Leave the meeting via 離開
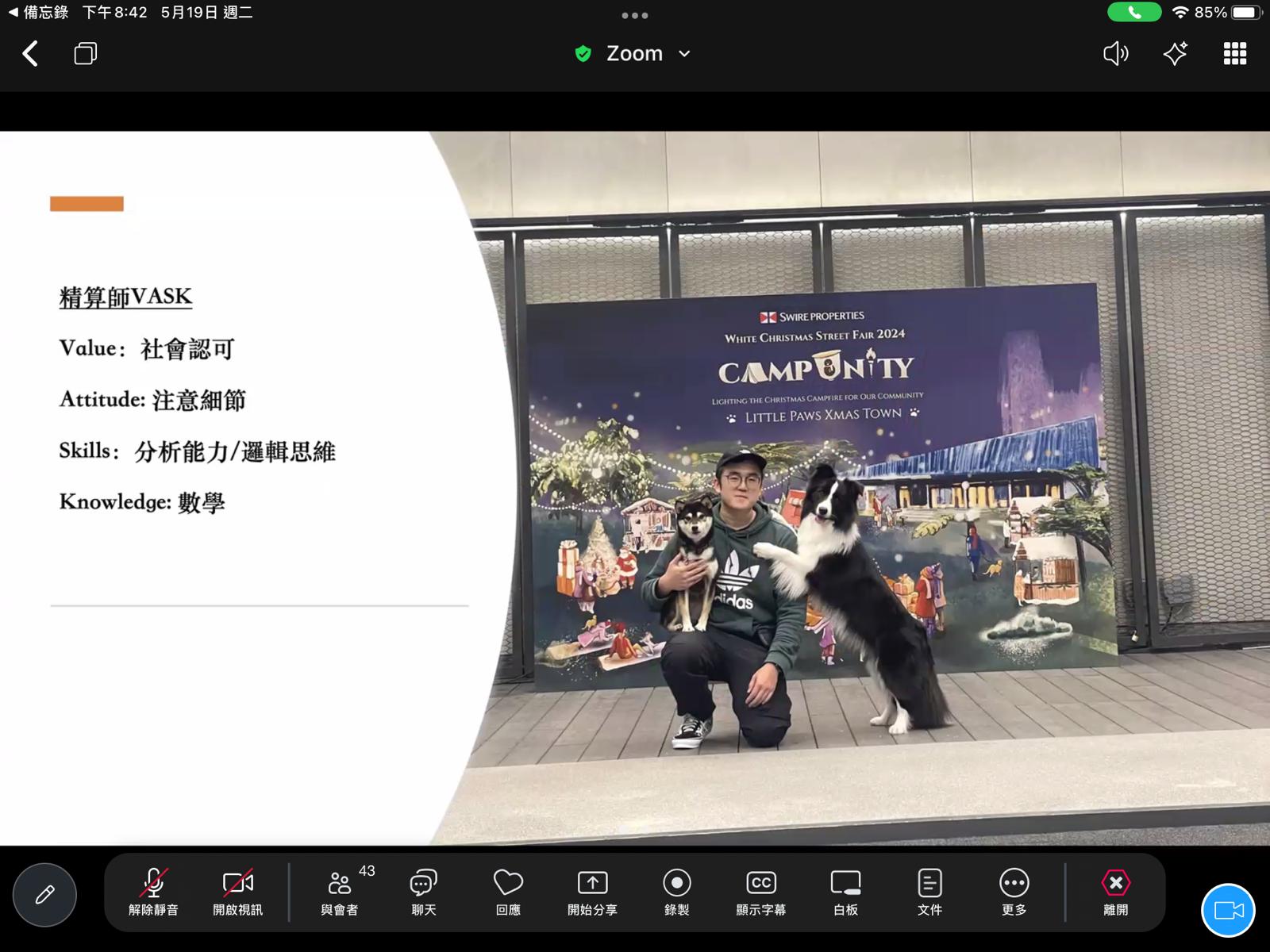 1115,892
